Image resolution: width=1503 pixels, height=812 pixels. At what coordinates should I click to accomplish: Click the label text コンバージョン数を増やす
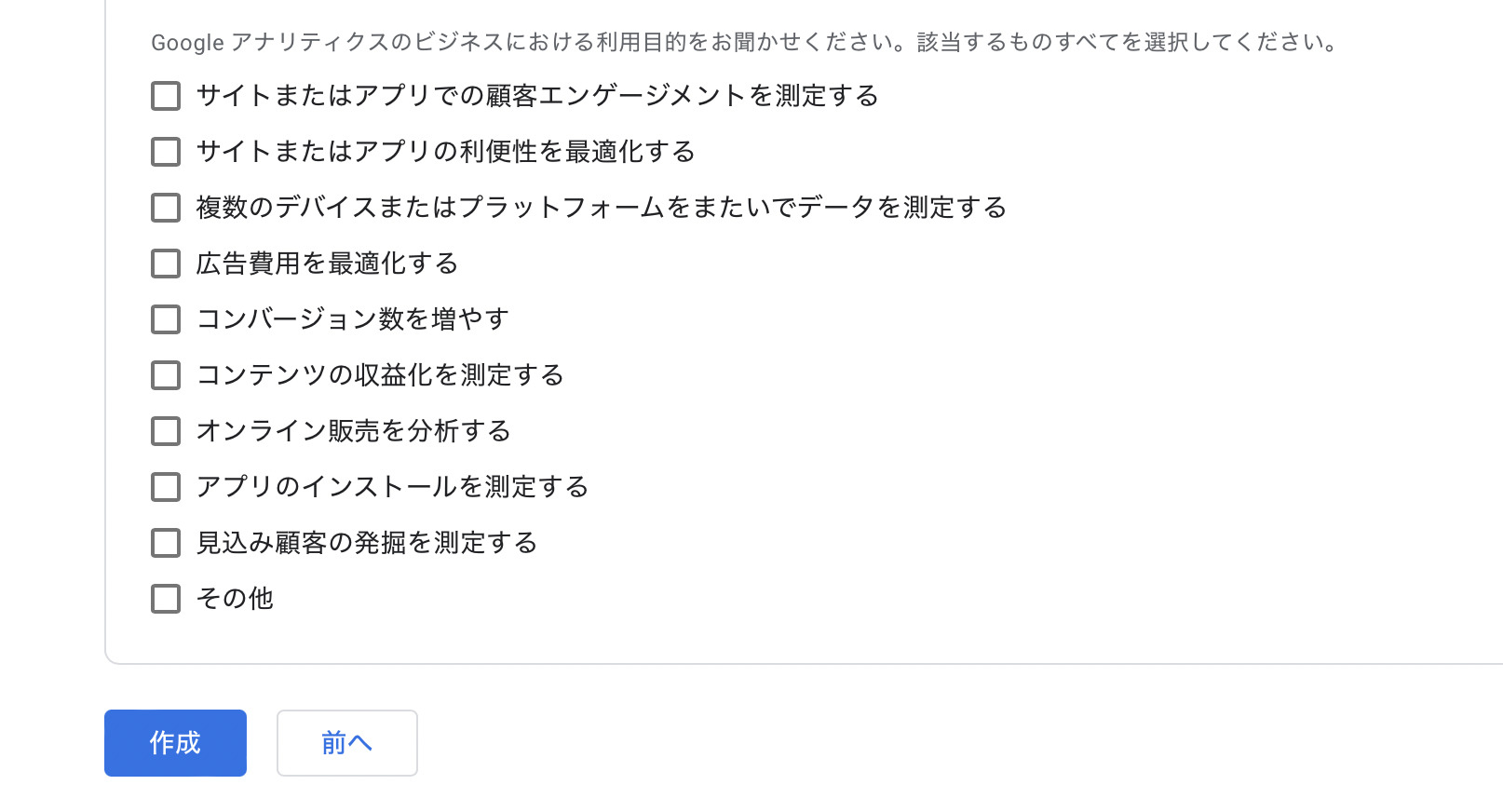point(352,319)
